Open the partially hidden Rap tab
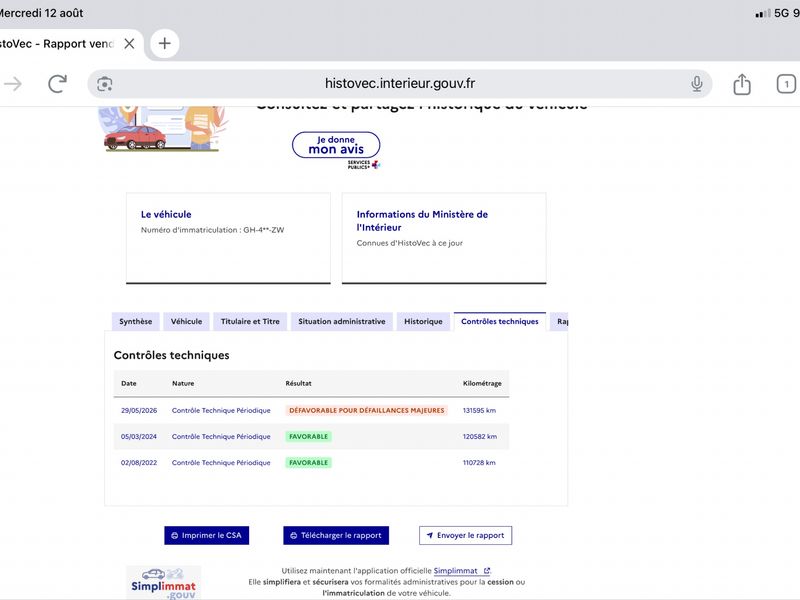The height and width of the screenshot is (600, 800). click(x=559, y=321)
